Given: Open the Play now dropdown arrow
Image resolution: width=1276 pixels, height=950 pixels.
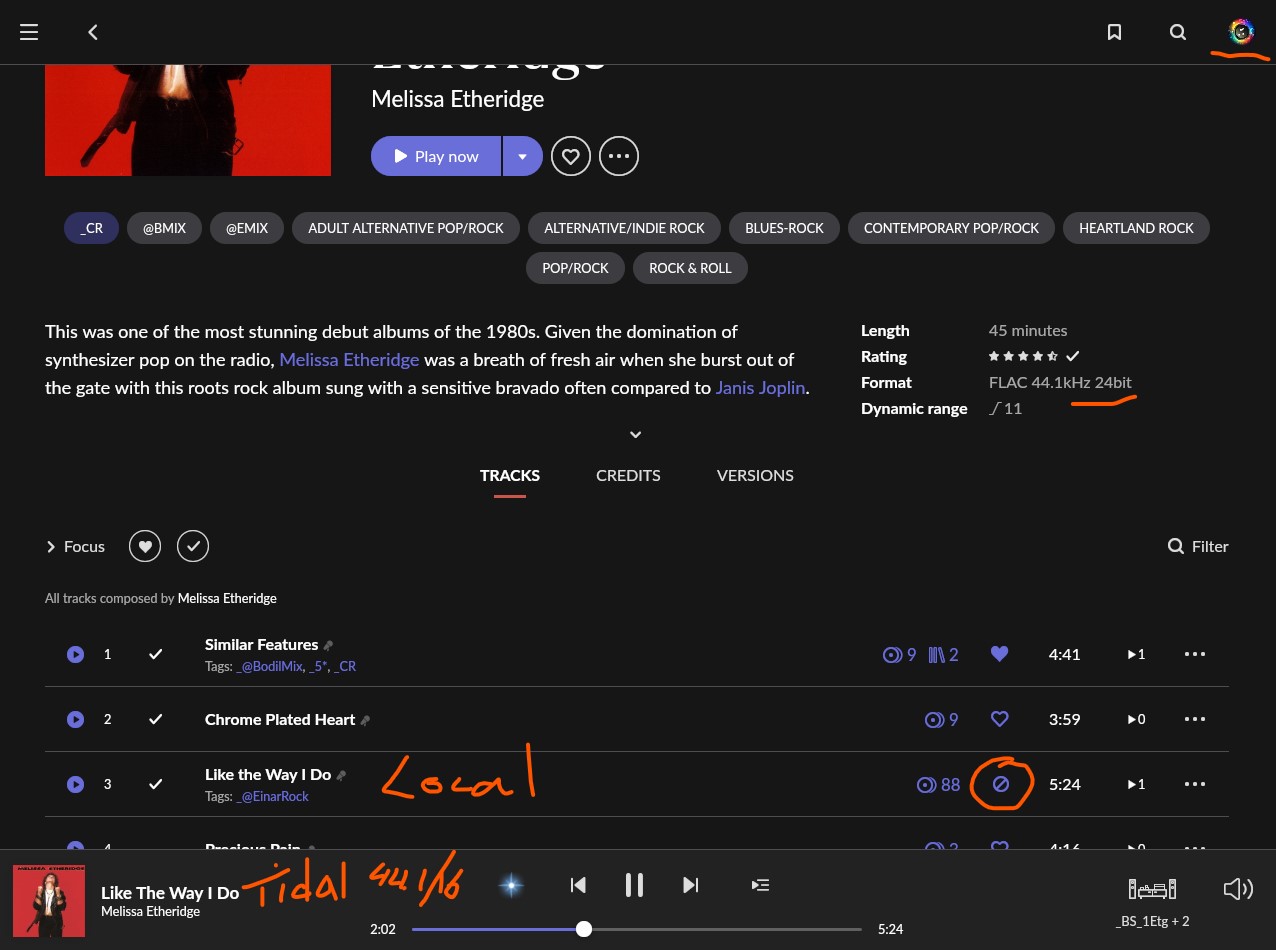Looking at the screenshot, I should pos(522,156).
